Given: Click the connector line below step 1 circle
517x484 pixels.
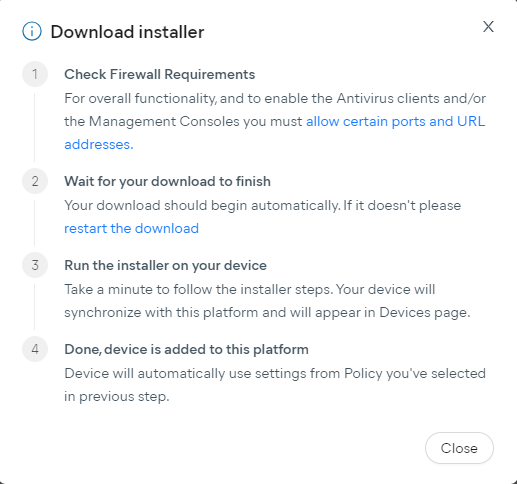Looking at the screenshot, I should 35,127.
